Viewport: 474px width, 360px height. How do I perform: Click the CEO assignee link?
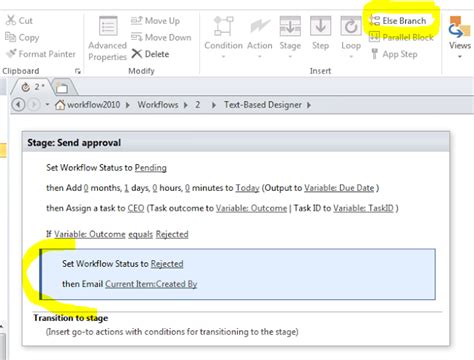136,208
